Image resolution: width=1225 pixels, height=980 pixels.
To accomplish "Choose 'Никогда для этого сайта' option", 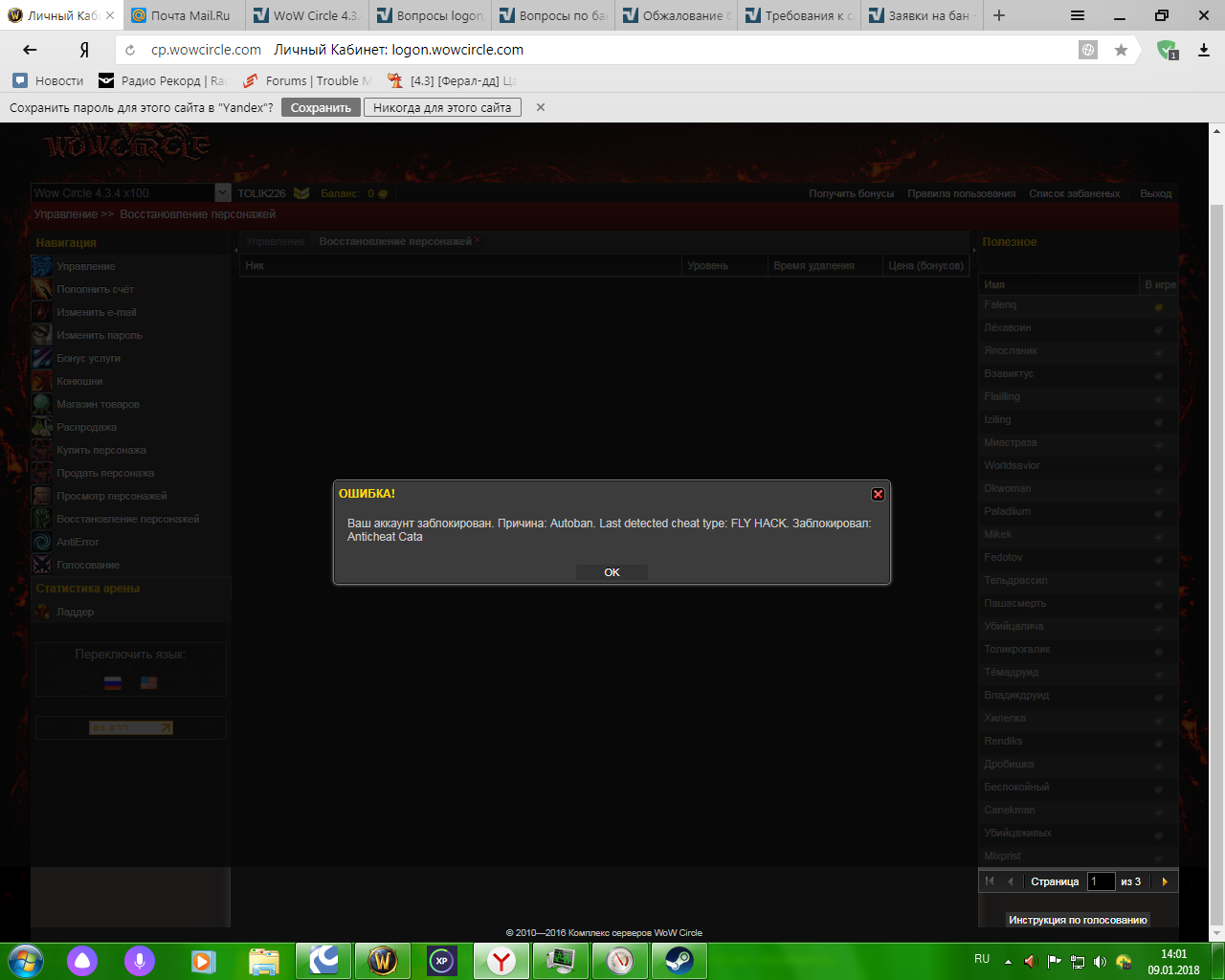I will tap(442, 108).
